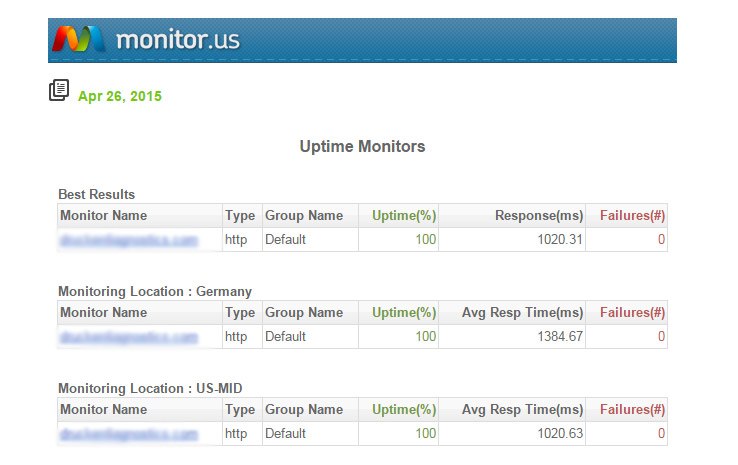Open the blurred monitor link under US-MID
Viewport: 738px width, 465px height.
click(x=129, y=434)
